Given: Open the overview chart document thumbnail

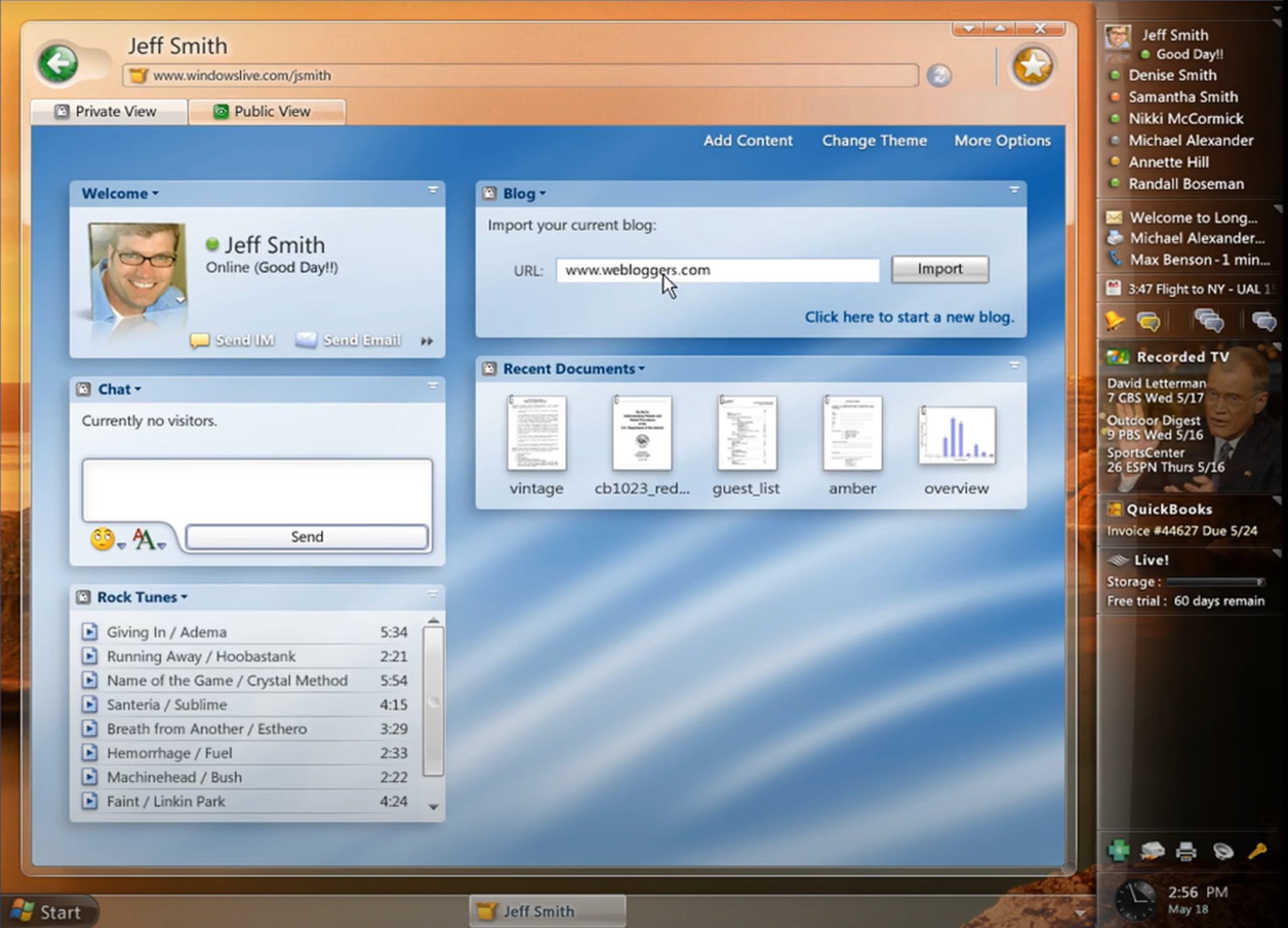Looking at the screenshot, I should point(957,435).
